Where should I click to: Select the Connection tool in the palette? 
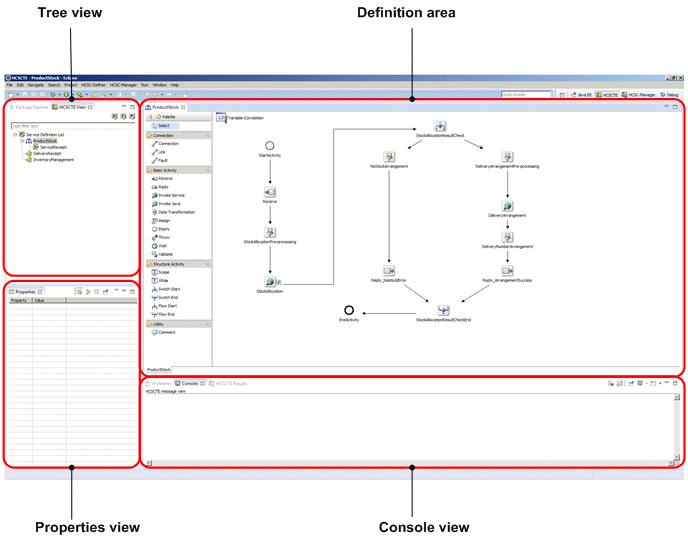(x=165, y=144)
